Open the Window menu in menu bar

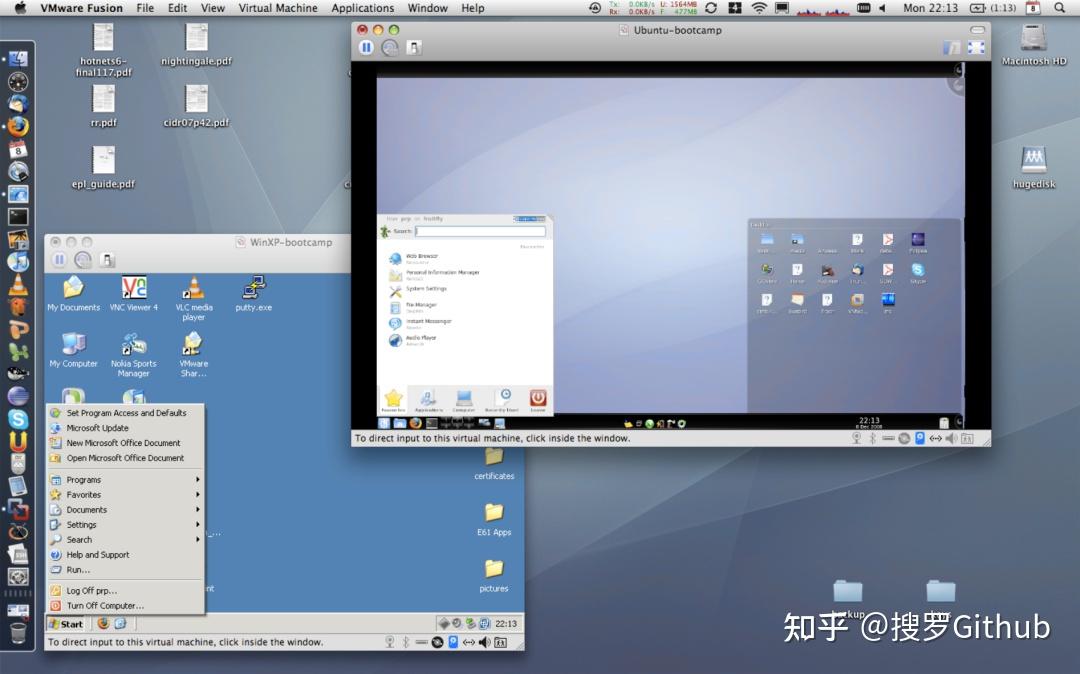click(x=427, y=8)
